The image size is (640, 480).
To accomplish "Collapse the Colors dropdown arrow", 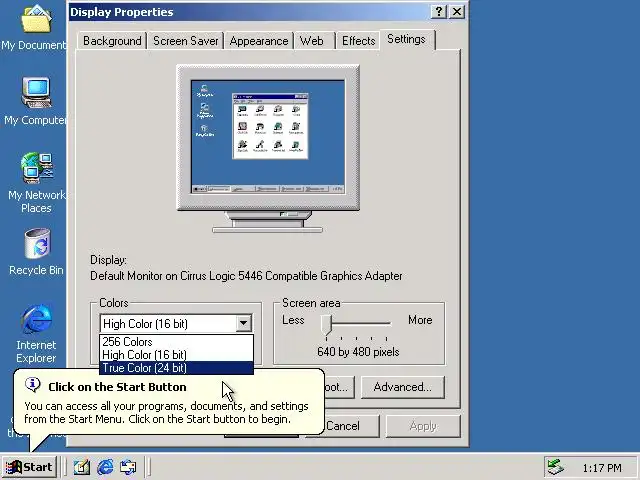I will tap(243, 323).
